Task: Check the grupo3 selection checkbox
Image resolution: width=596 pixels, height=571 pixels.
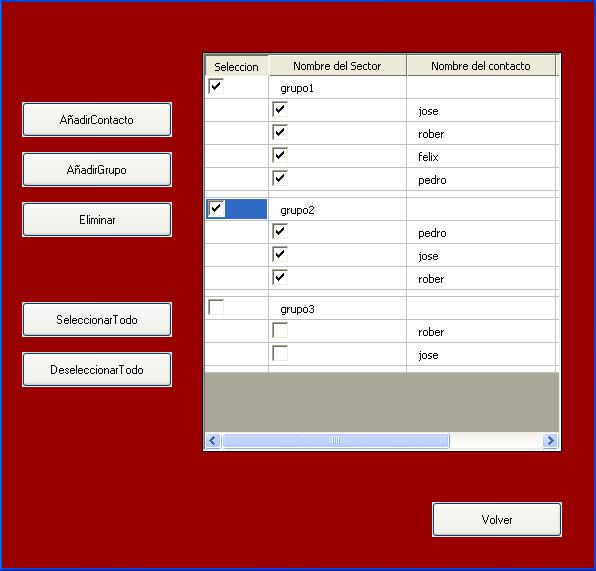Action: pyautogui.click(x=216, y=307)
